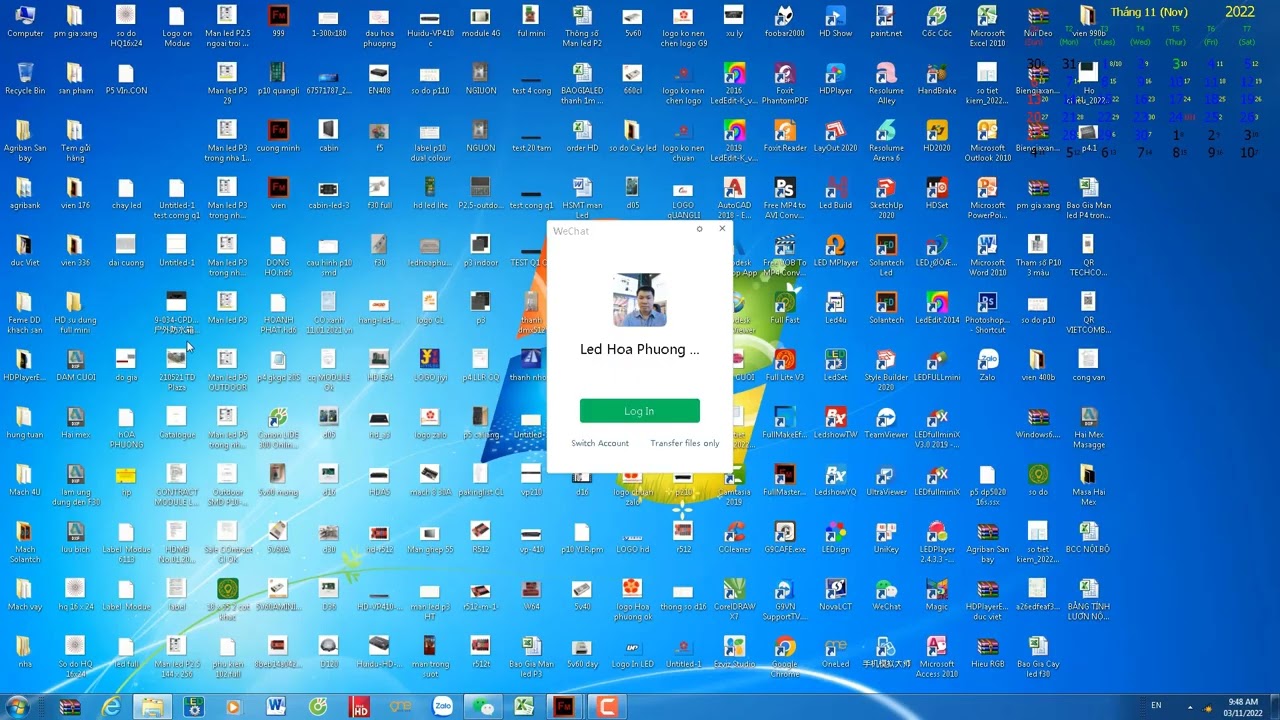Select the Resolume Arena 6 desktop icon
This screenshot has width=1280, height=720.
point(886,140)
